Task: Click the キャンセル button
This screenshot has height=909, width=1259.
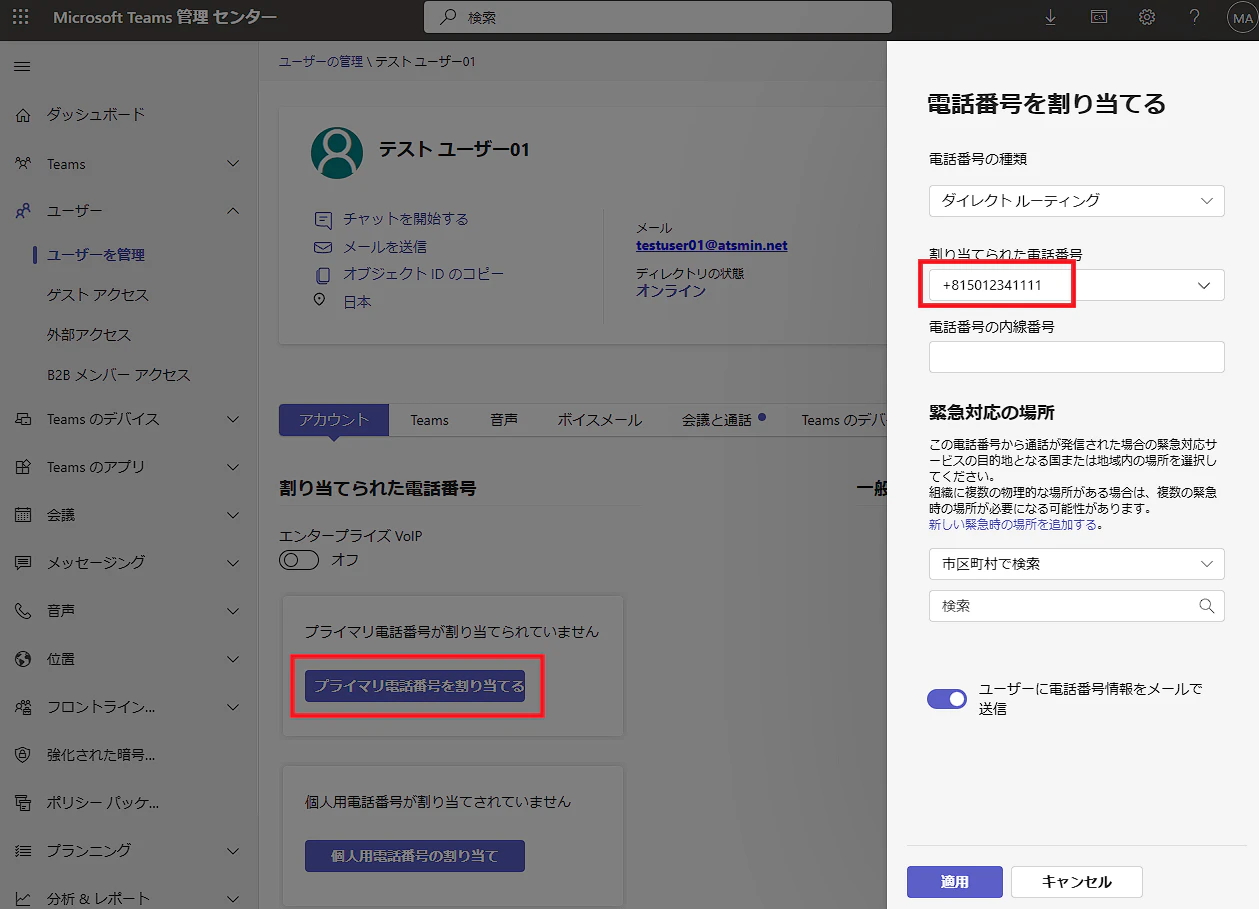Action: (x=1077, y=882)
